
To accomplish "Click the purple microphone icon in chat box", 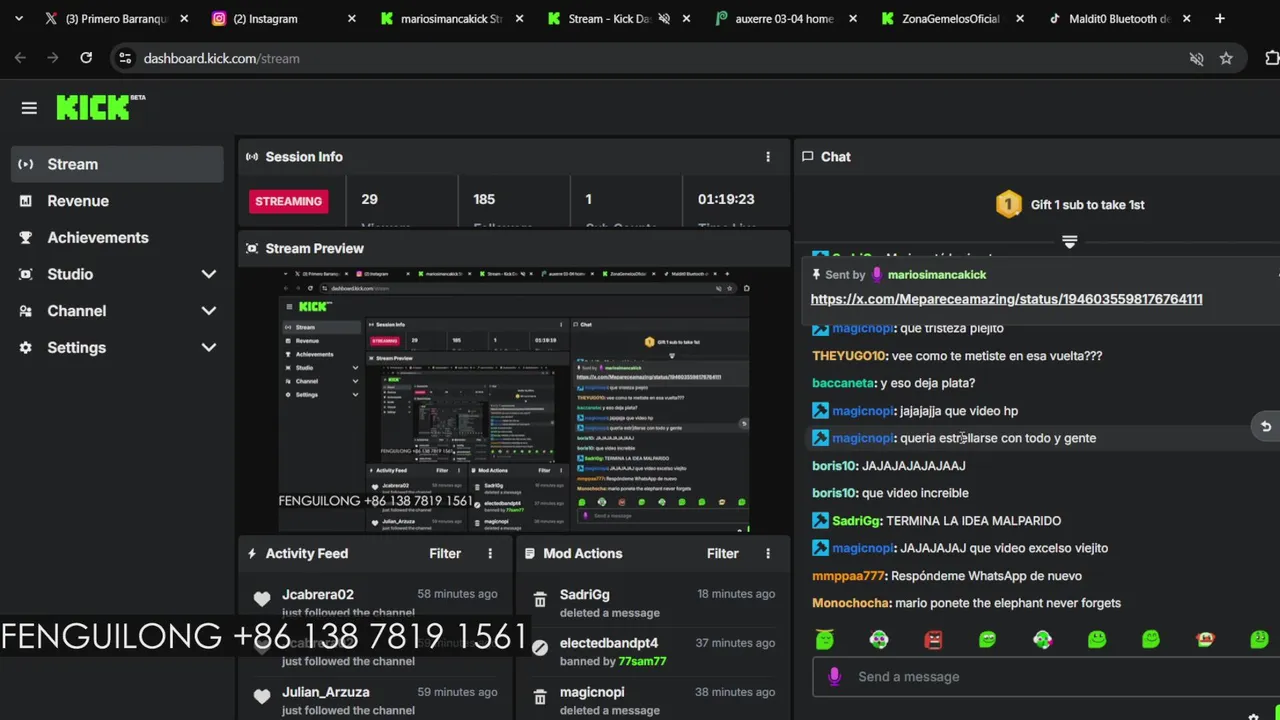I will pyautogui.click(x=835, y=677).
